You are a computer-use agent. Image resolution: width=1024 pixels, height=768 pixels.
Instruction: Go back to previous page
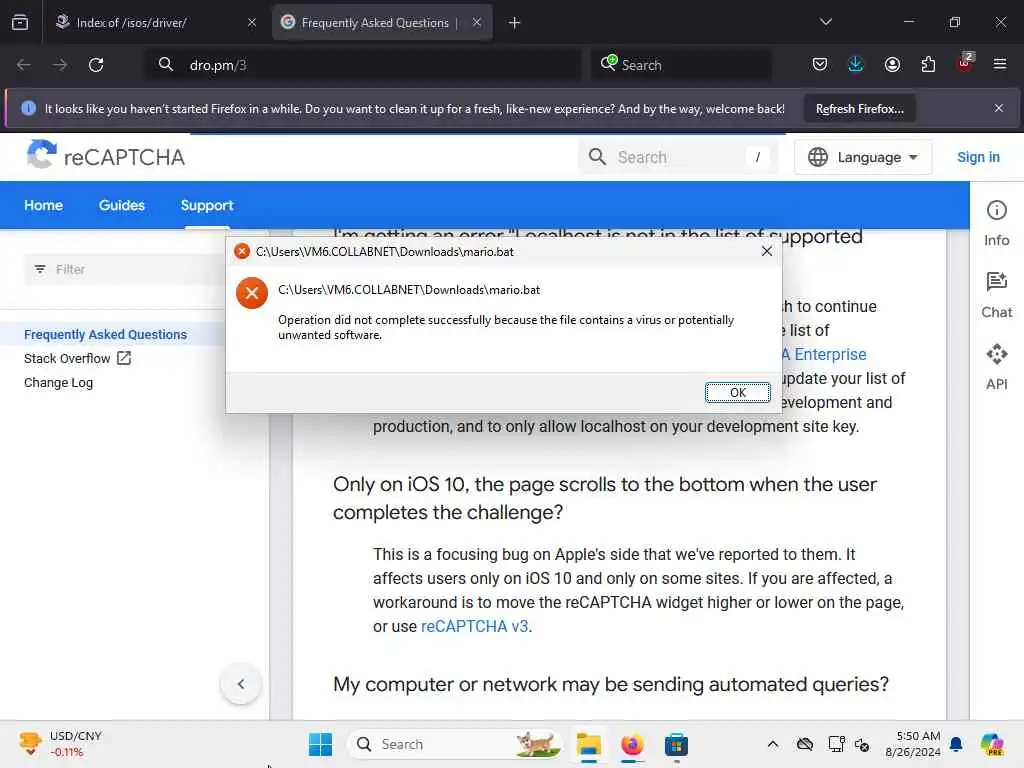[24, 65]
